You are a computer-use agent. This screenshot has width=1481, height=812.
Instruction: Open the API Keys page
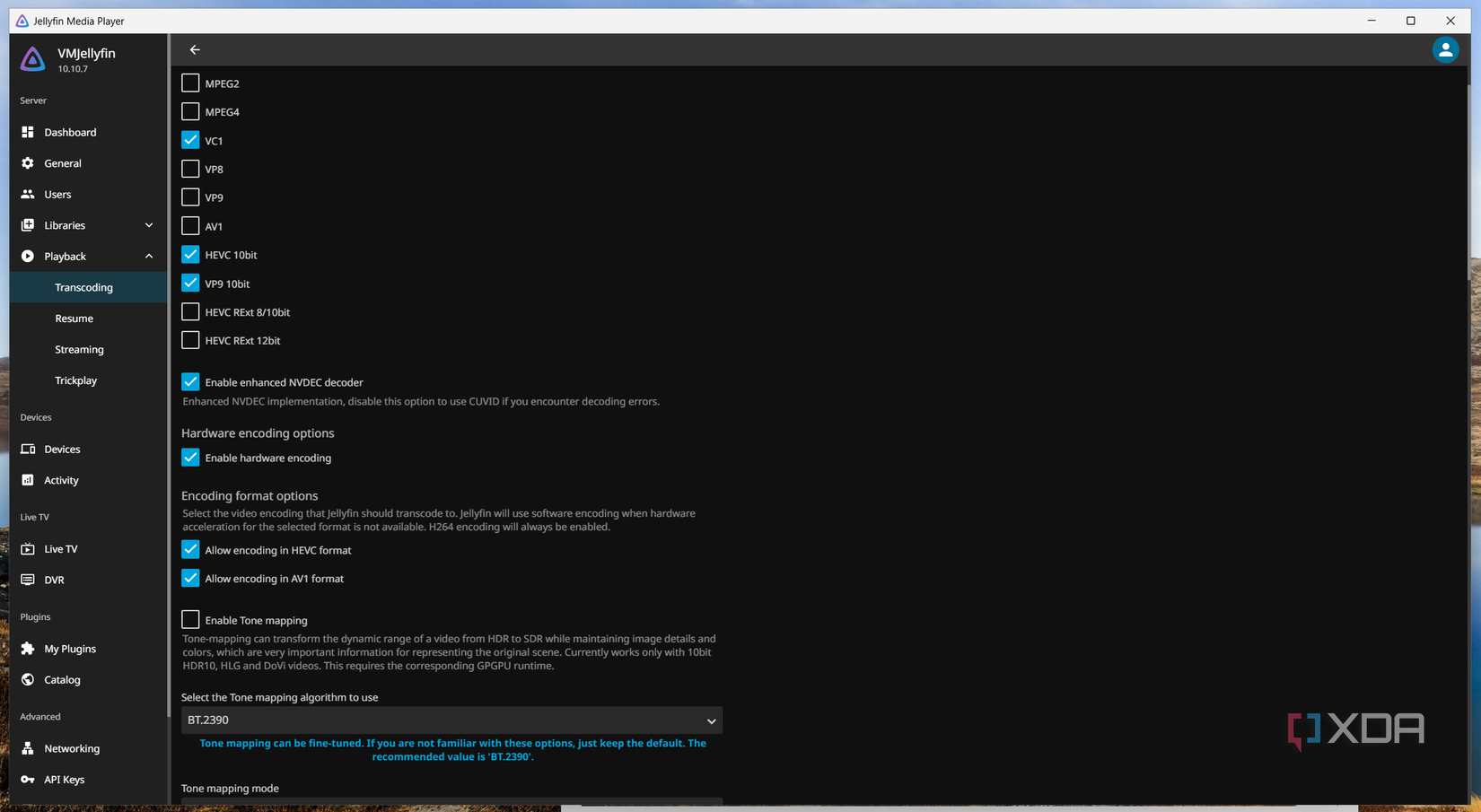pyautogui.click(x=64, y=779)
